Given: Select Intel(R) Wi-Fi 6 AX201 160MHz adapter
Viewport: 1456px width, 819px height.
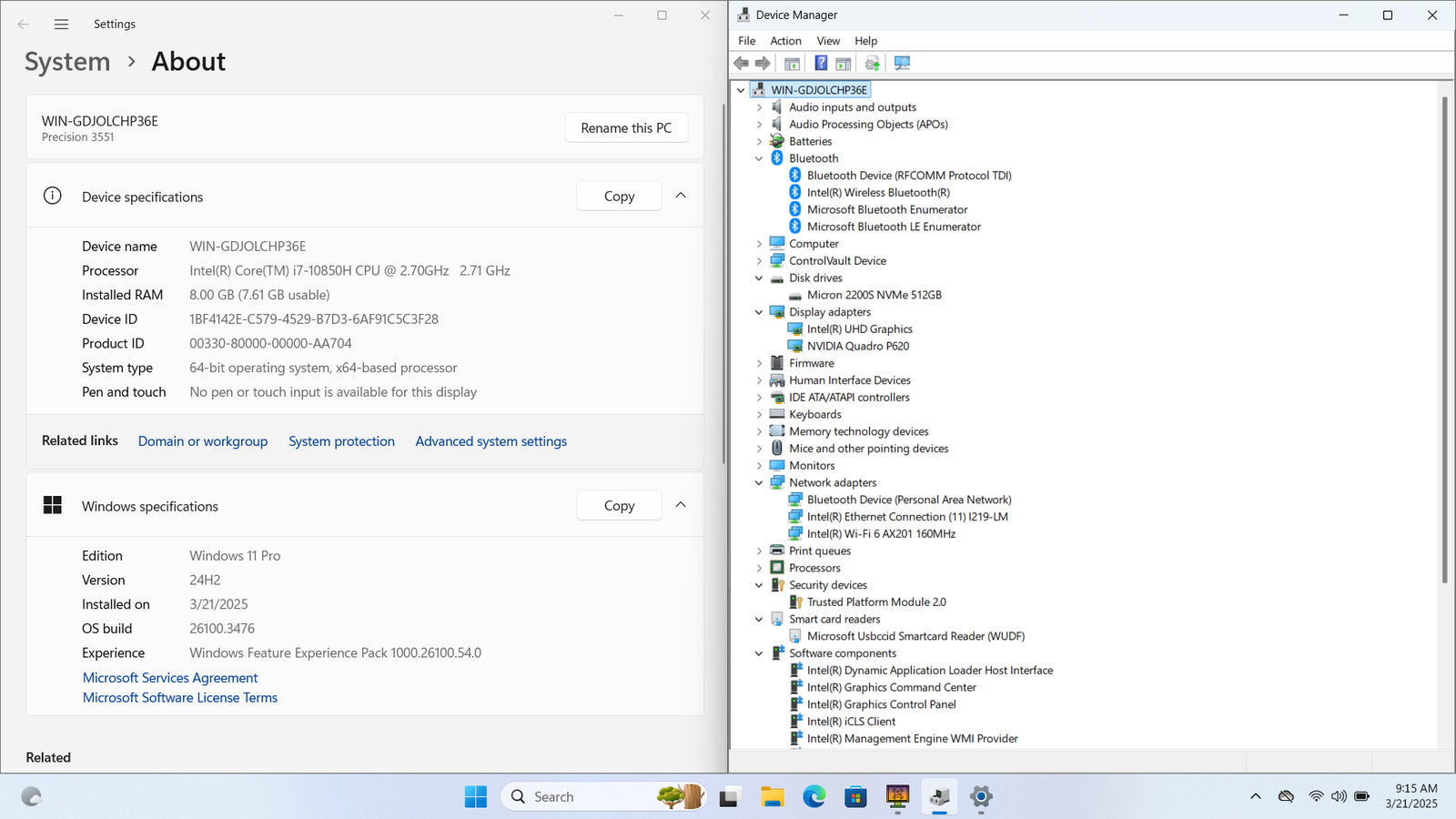Looking at the screenshot, I should tap(880, 534).
